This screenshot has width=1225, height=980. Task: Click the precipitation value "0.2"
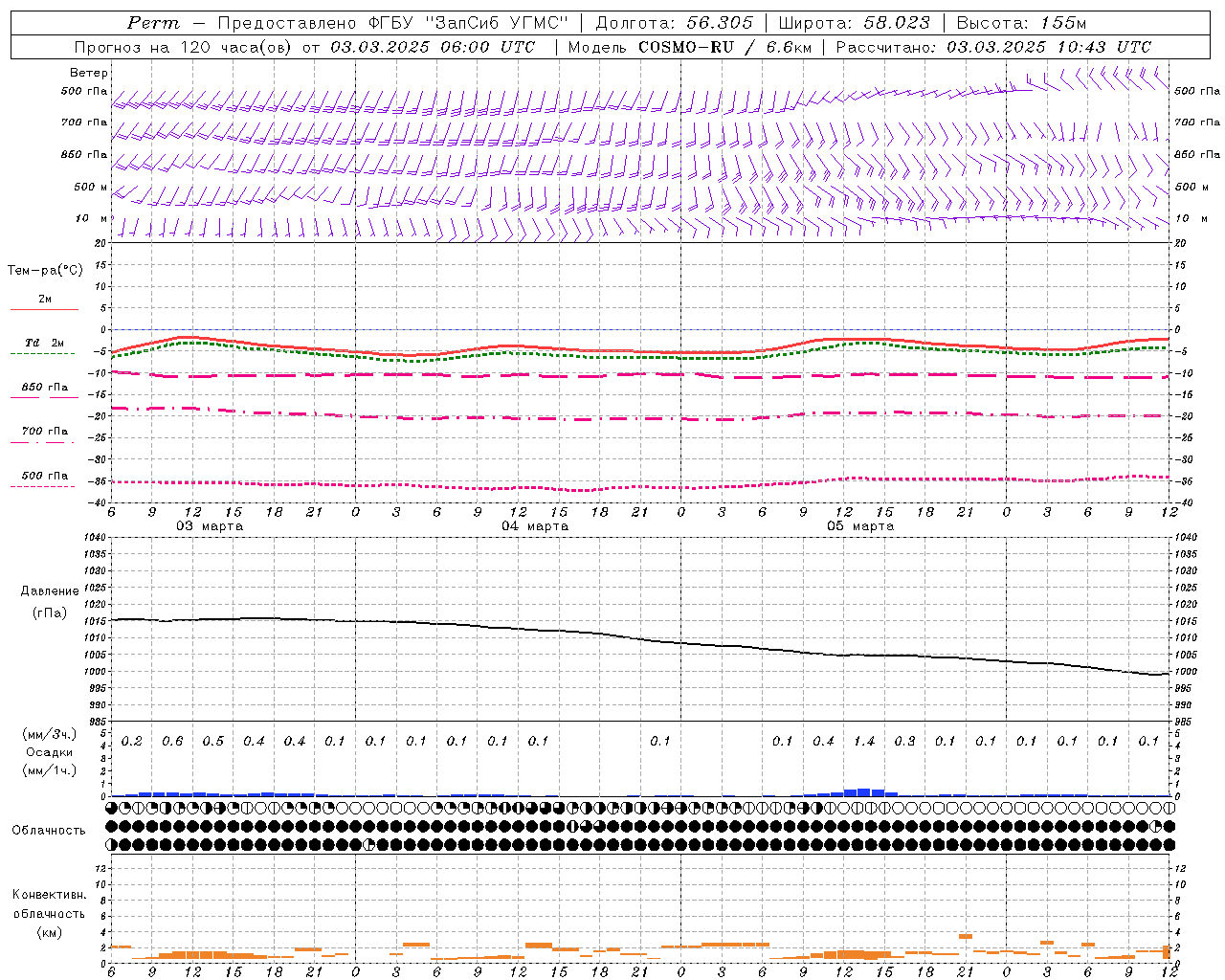coord(132,742)
